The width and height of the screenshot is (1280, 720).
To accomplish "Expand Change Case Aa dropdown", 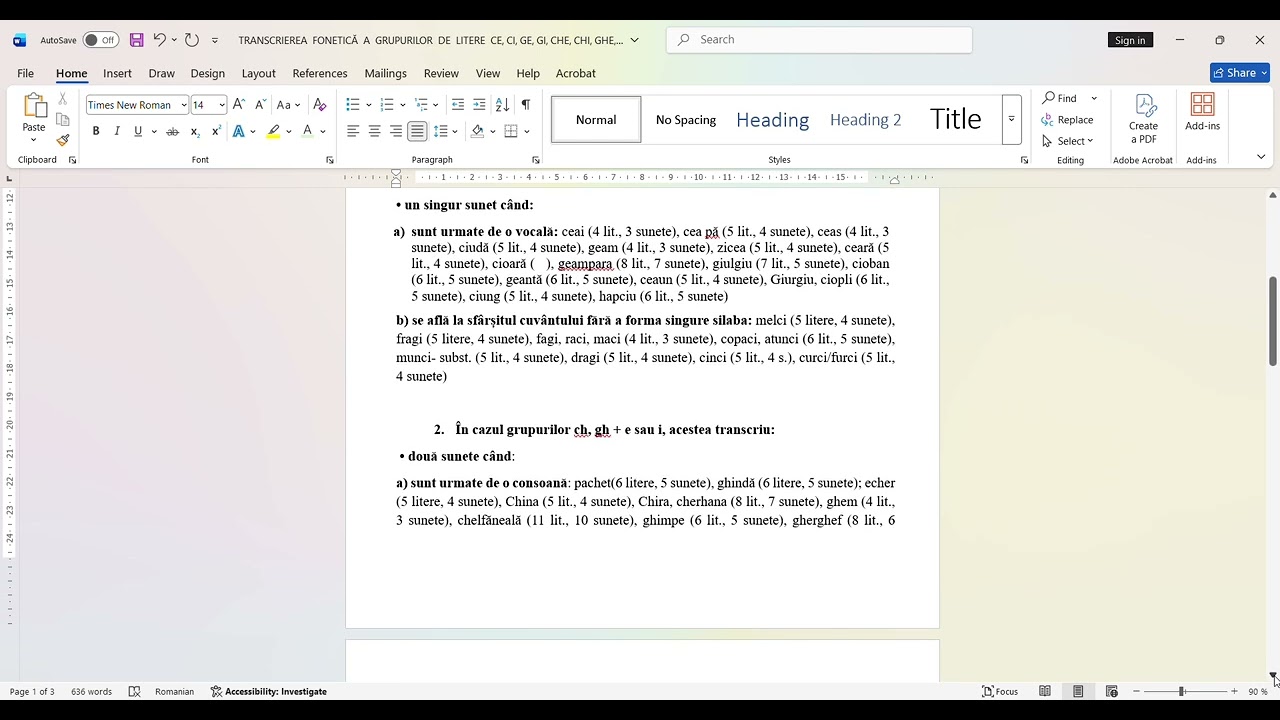I will (298, 105).
